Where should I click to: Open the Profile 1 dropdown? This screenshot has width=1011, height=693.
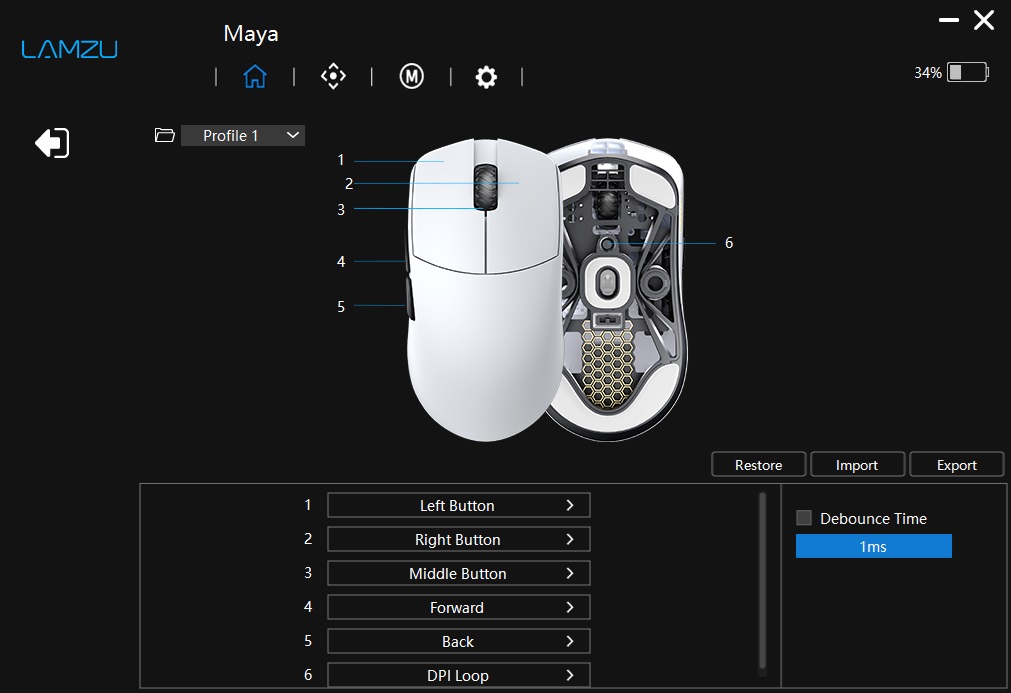pos(243,135)
